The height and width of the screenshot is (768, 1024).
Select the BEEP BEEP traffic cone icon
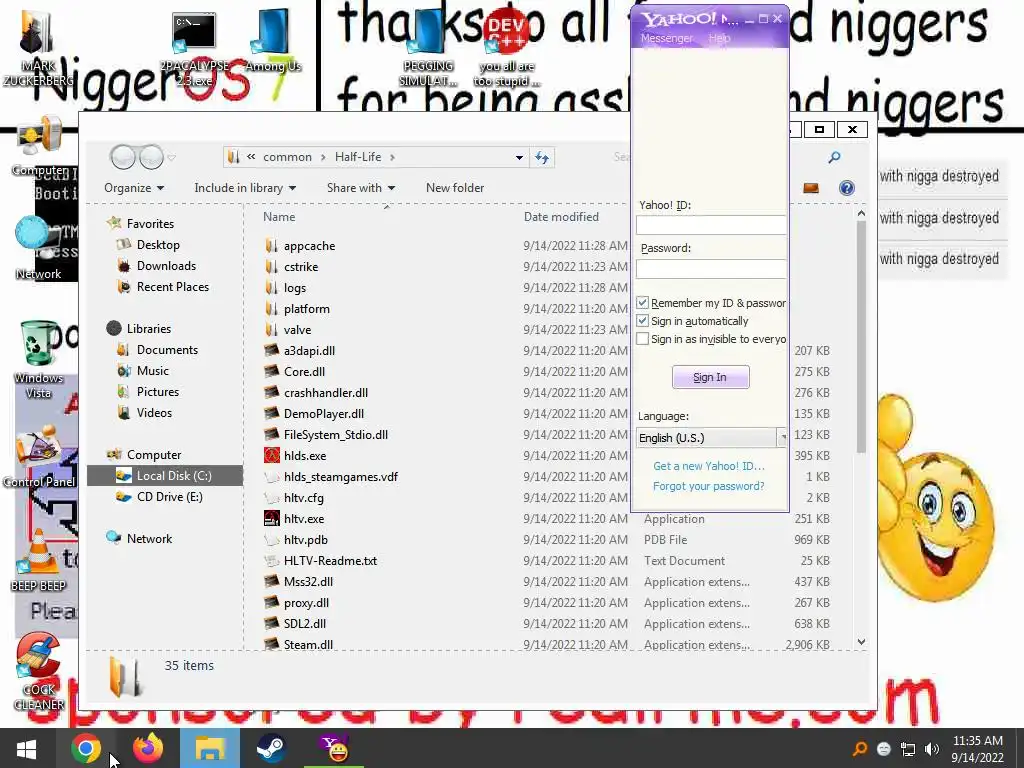click(38, 560)
